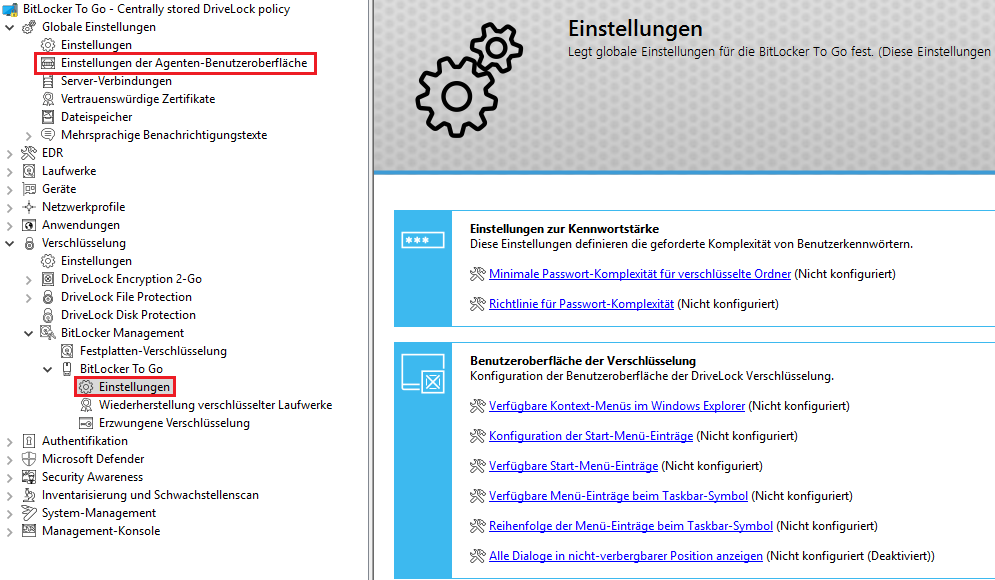The image size is (995, 580).
Task: Click the Authentifikation icon
Action: tap(29, 441)
